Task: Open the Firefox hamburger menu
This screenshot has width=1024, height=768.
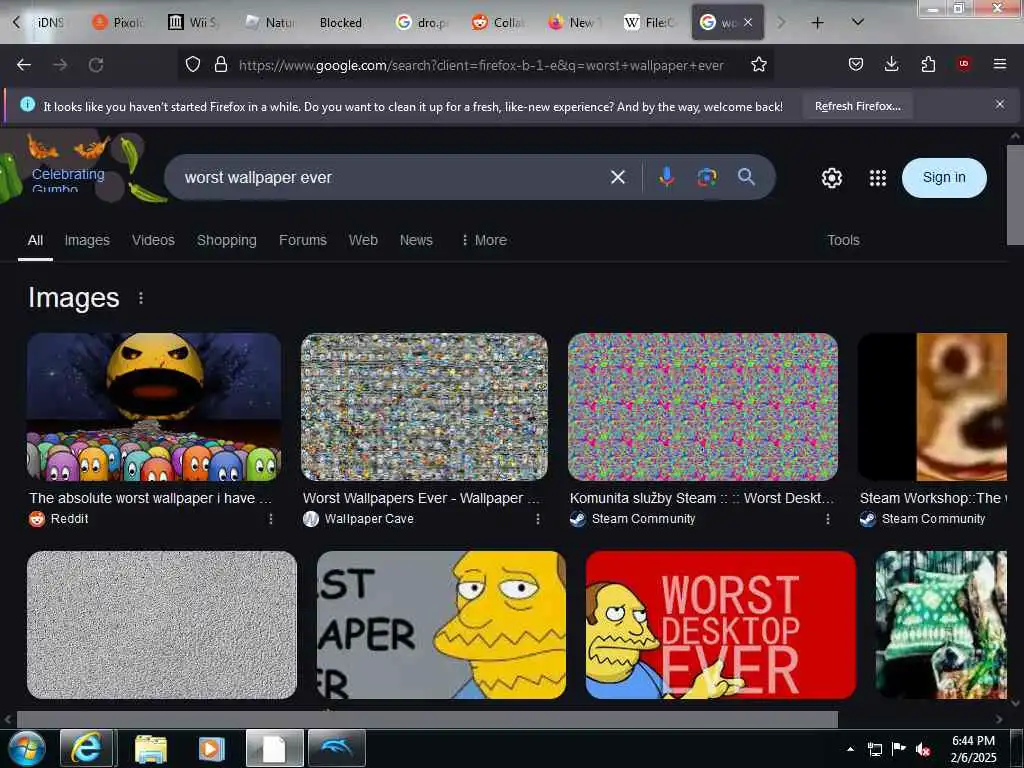Action: (999, 64)
